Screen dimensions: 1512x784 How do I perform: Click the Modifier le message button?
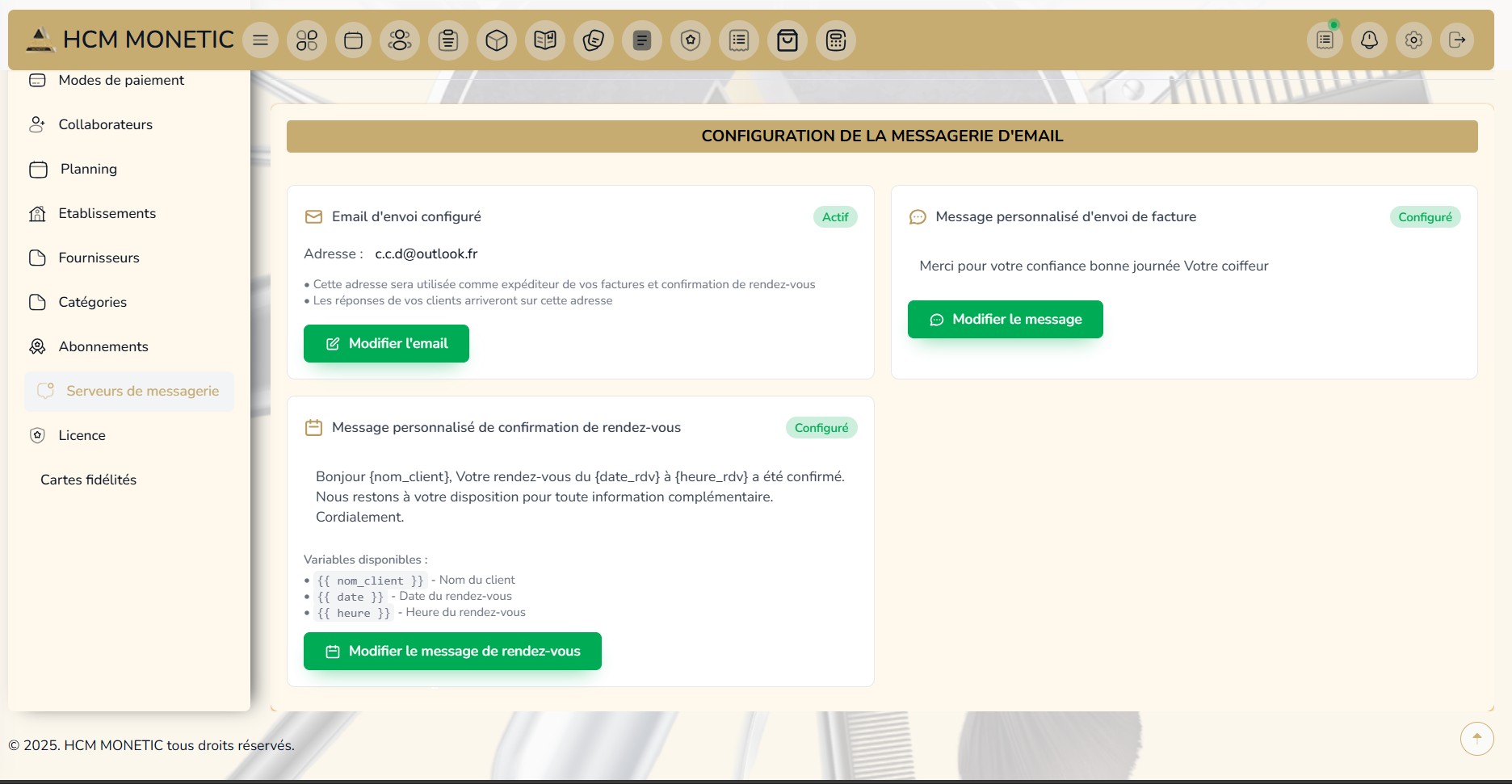[x=1005, y=320]
